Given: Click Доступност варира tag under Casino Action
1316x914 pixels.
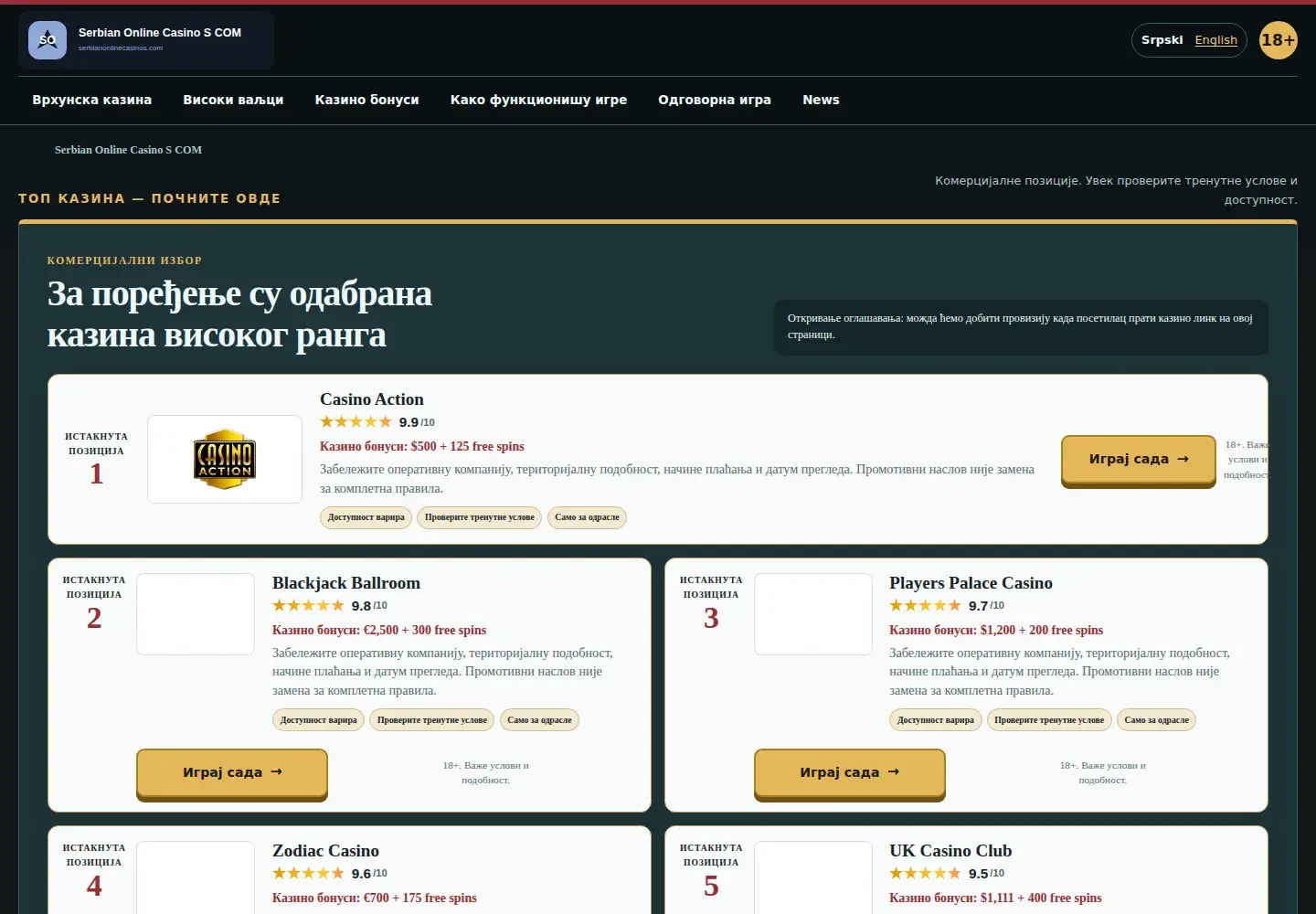Looking at the screenshot, I should [x=366, y=517].
